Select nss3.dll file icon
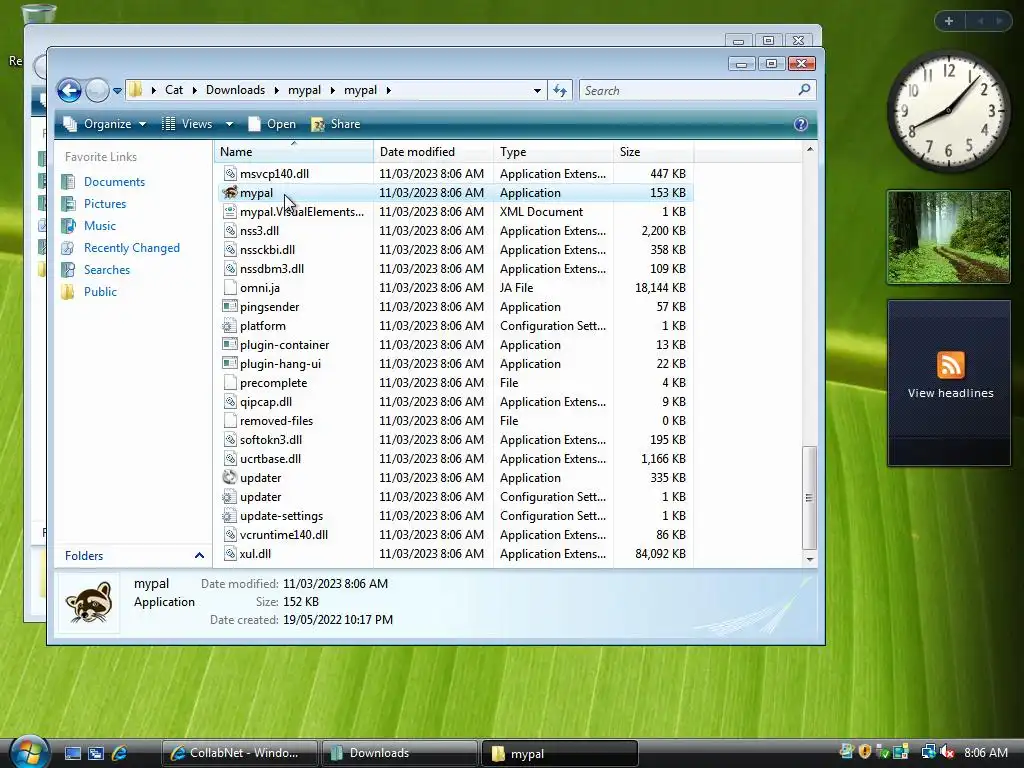Viewport: 1024px width, 768px height. click(230, 231)
